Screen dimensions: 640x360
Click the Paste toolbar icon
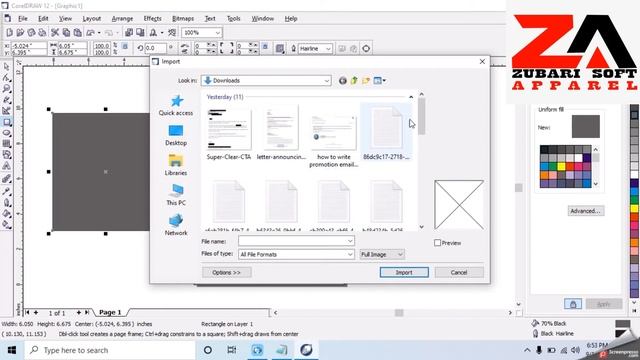click(77, 33)
